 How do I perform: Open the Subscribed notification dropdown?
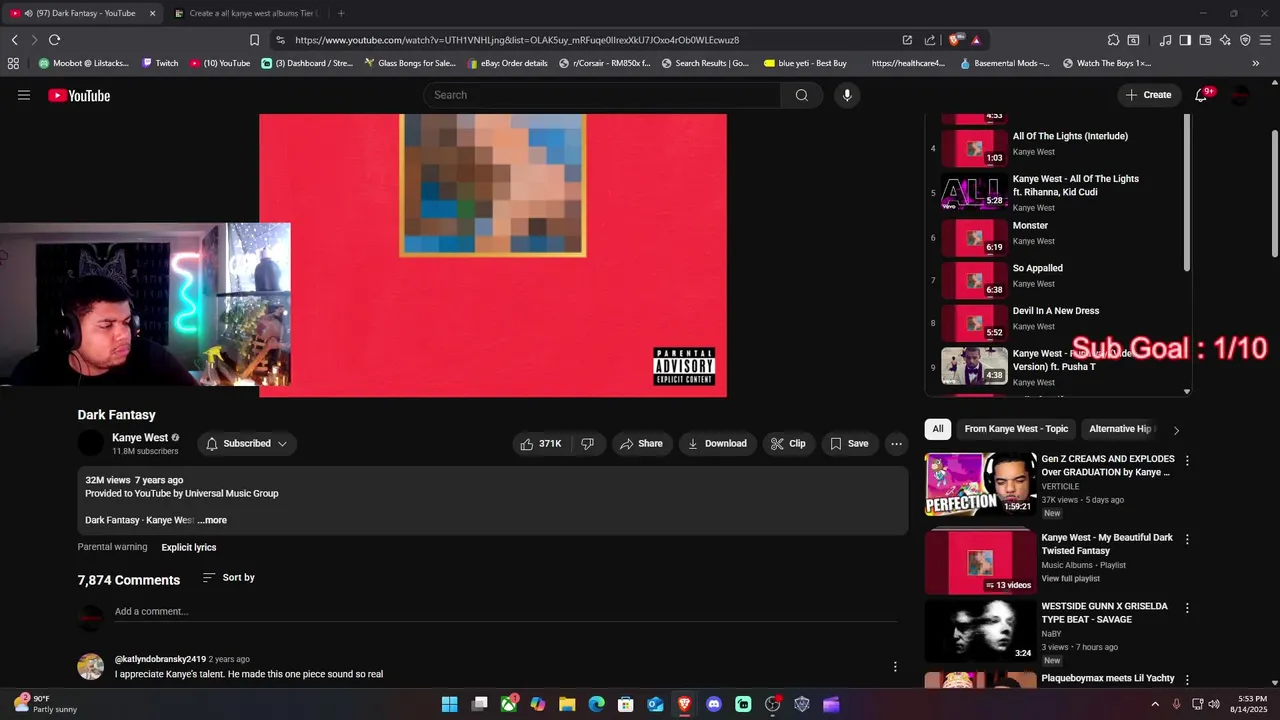click(x=247, y=444)
